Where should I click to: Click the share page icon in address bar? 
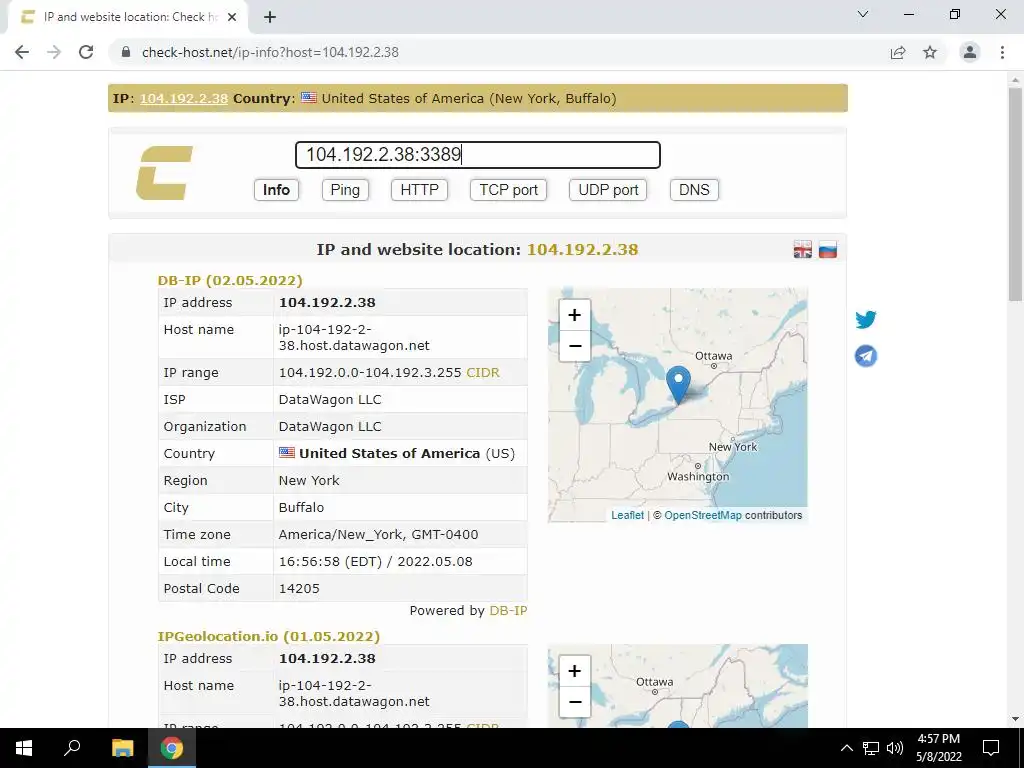click(898, 52)
